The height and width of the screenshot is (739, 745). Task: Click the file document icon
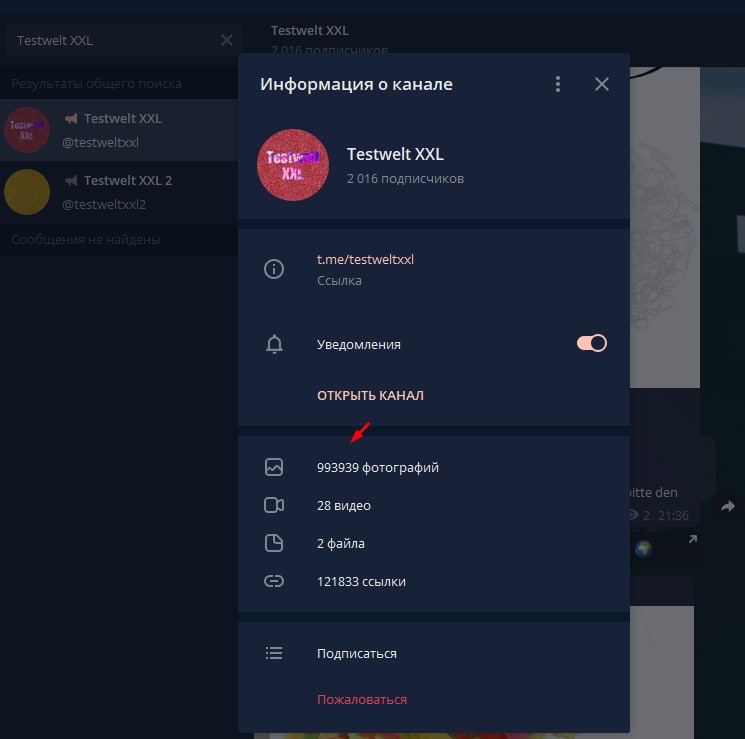[x=274, y=543]
